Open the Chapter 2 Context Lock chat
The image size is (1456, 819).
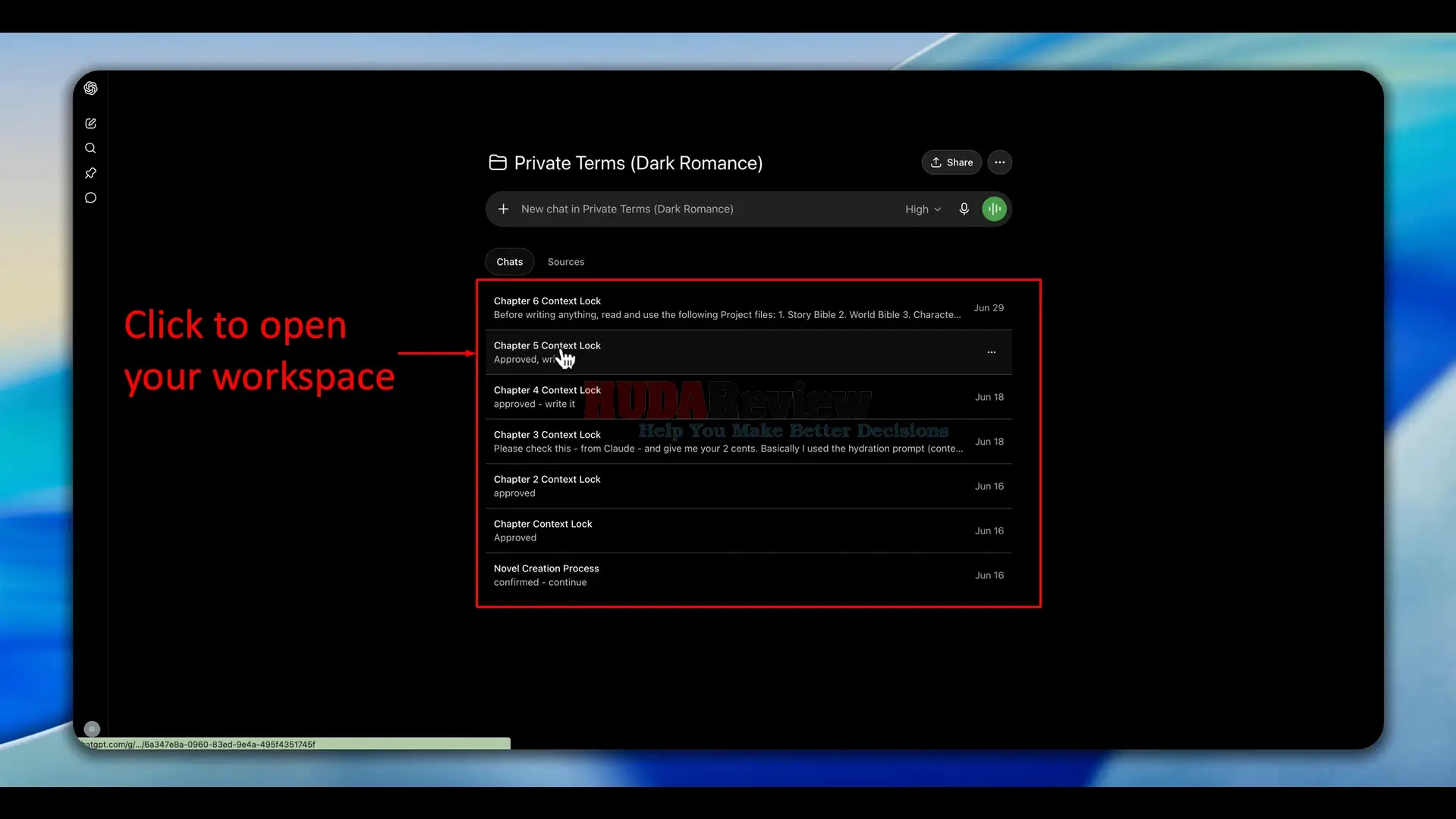click(748, 486)
